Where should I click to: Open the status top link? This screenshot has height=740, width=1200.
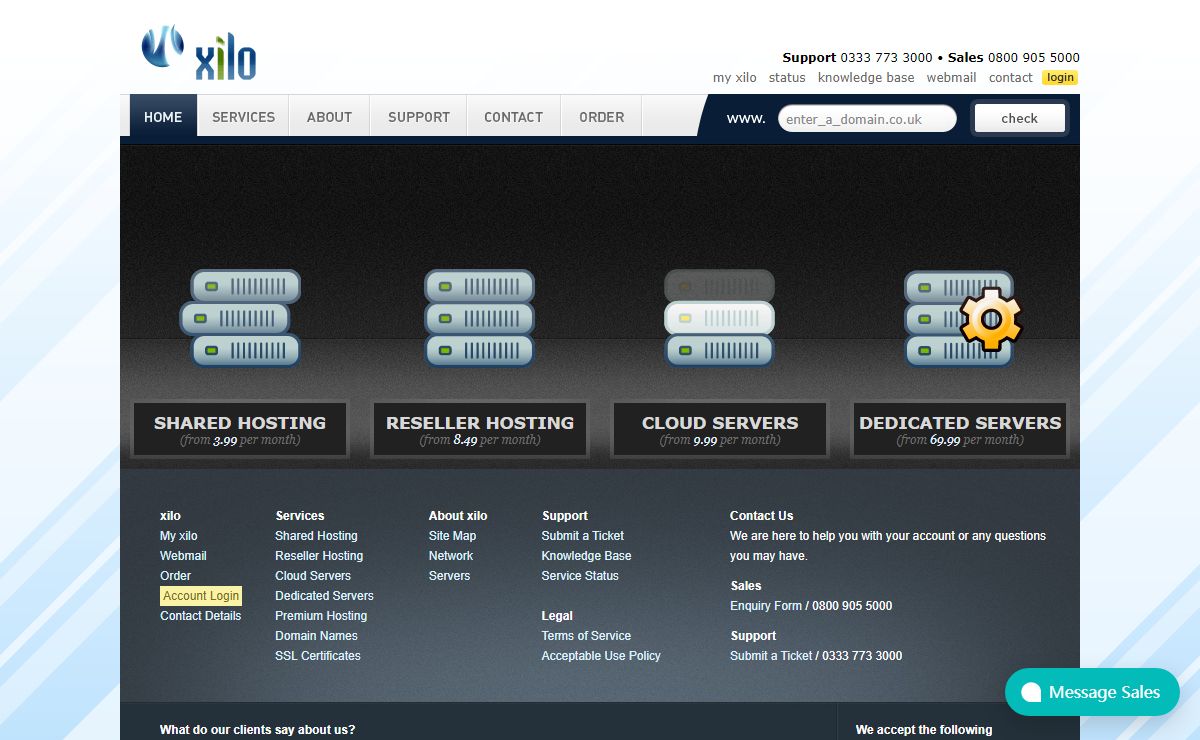coord(787,77)
